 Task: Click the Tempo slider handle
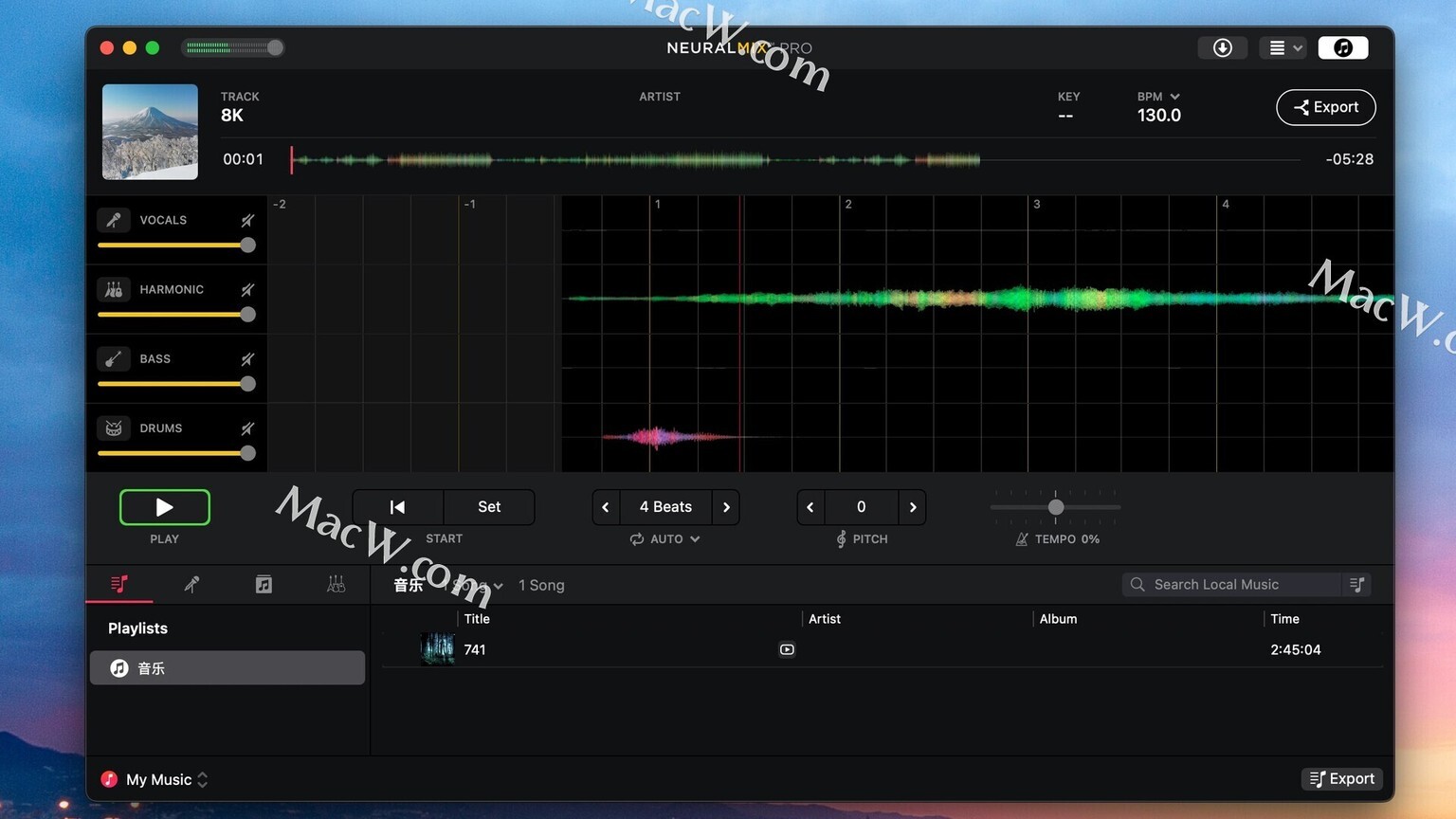tap(1055, 507)
